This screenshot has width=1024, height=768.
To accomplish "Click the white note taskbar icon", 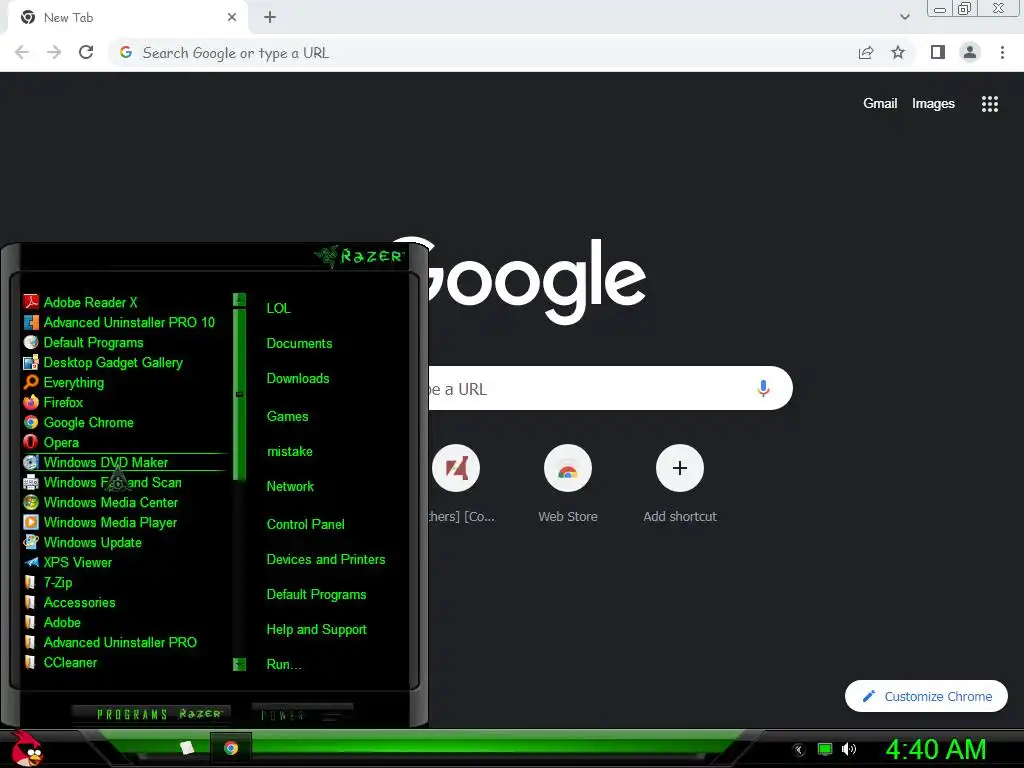I will click(187, 748).
